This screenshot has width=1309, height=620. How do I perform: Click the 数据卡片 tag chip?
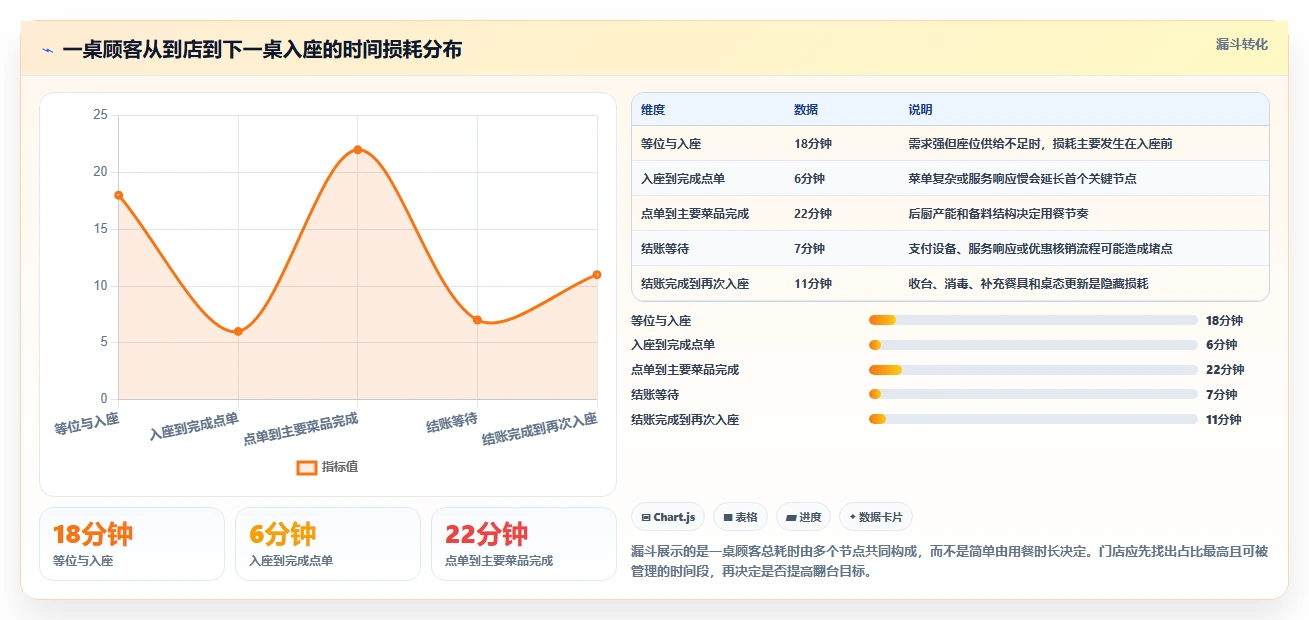pyautogui.click(x=876, y=517)
